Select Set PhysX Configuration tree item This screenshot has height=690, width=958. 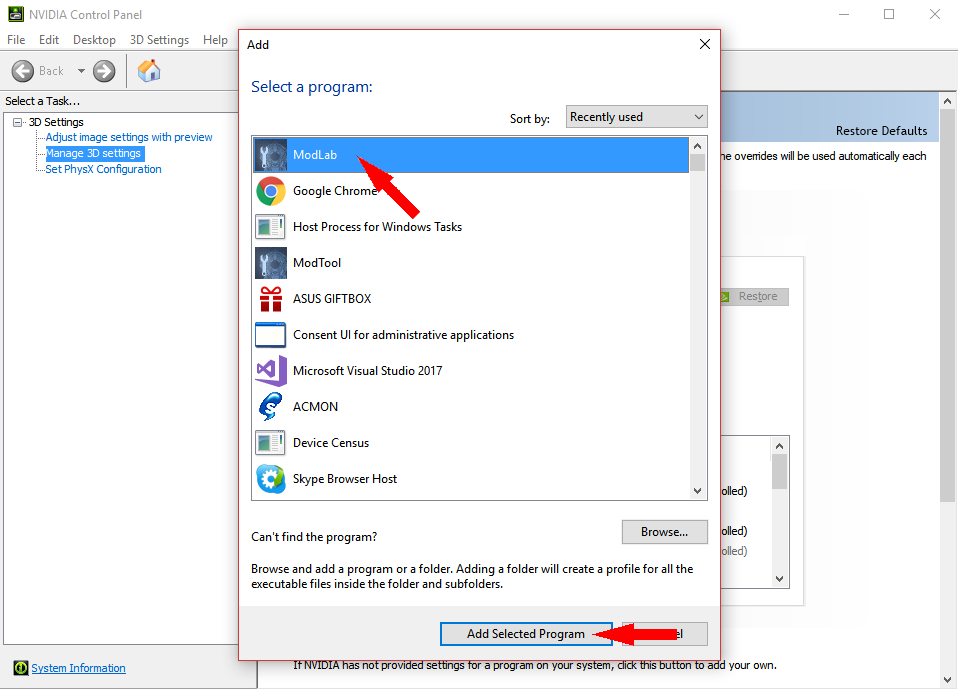pos(103,169)
